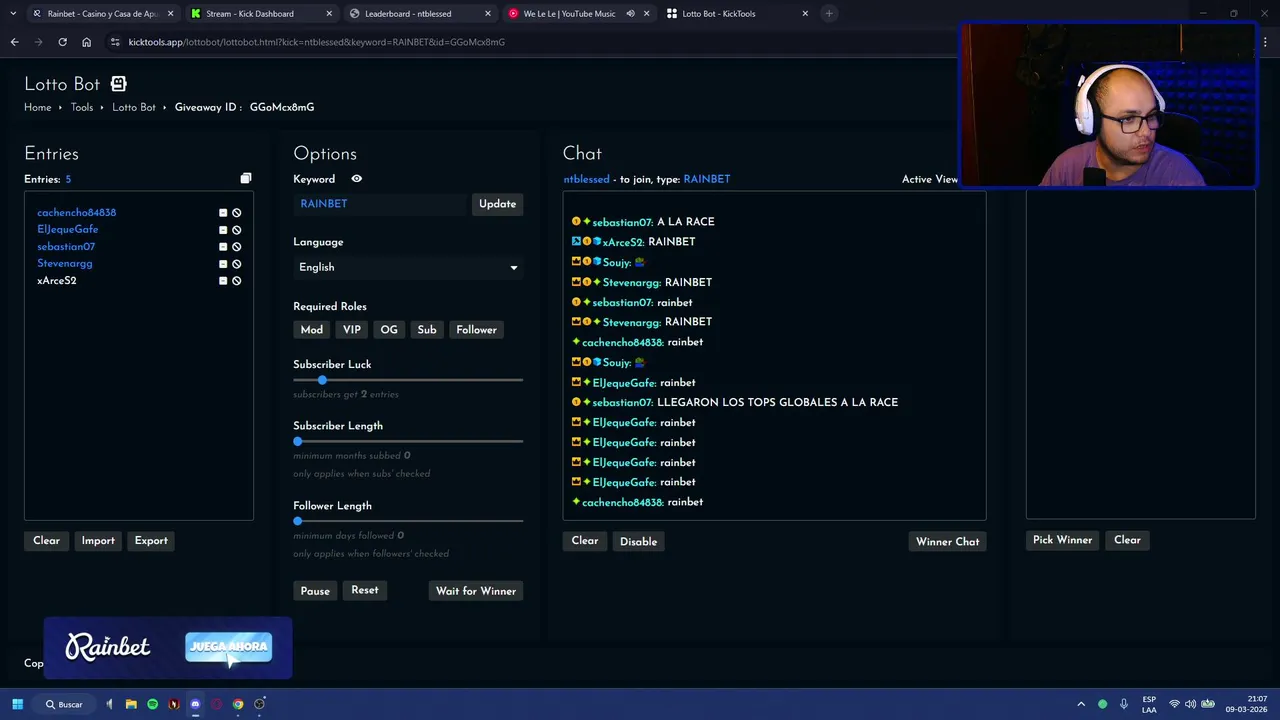
Task: Remove cachencho84838 with the minus icon
Action: 223,213
